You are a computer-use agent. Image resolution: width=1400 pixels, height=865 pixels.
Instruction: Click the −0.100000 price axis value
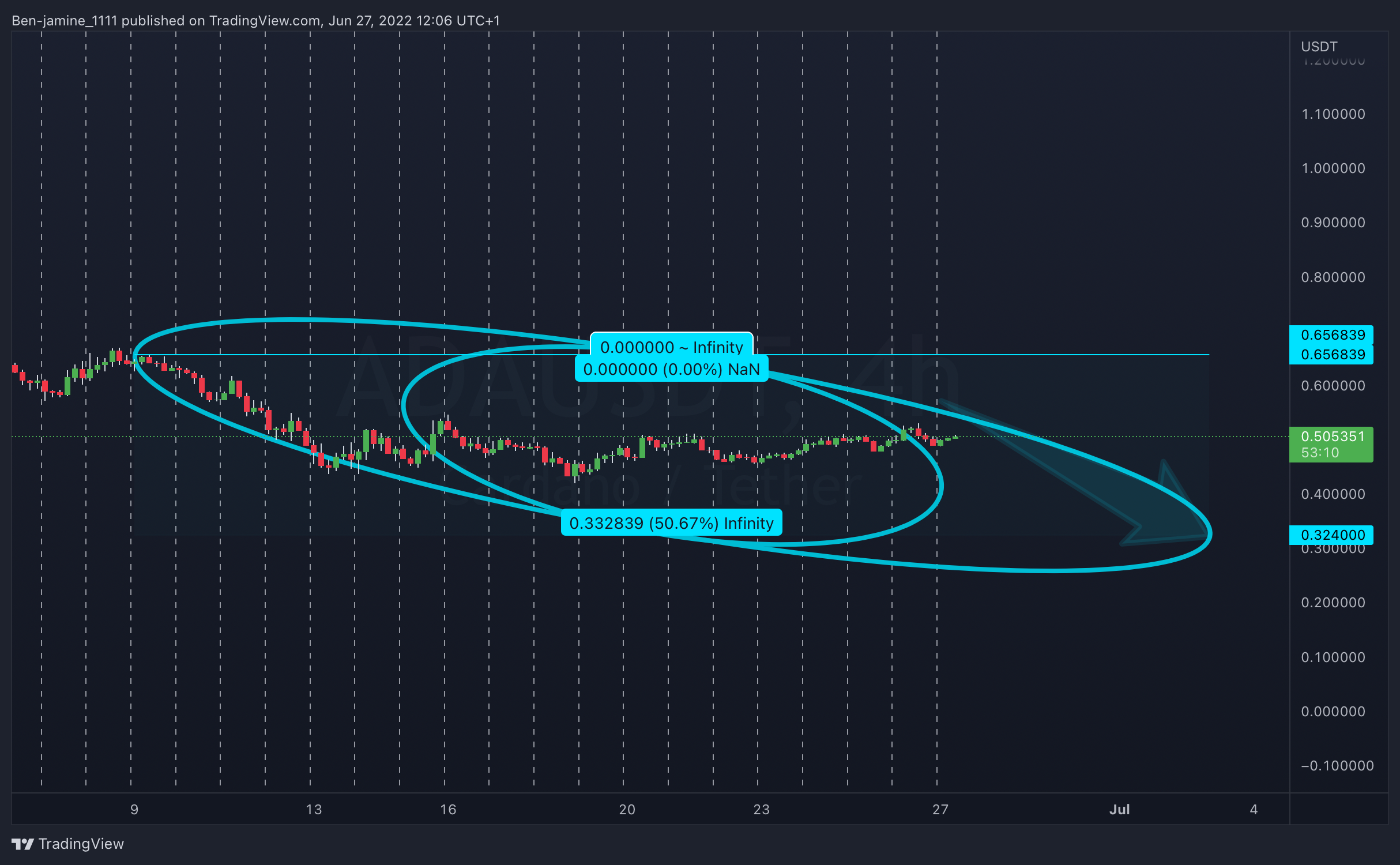(1337, 766)
